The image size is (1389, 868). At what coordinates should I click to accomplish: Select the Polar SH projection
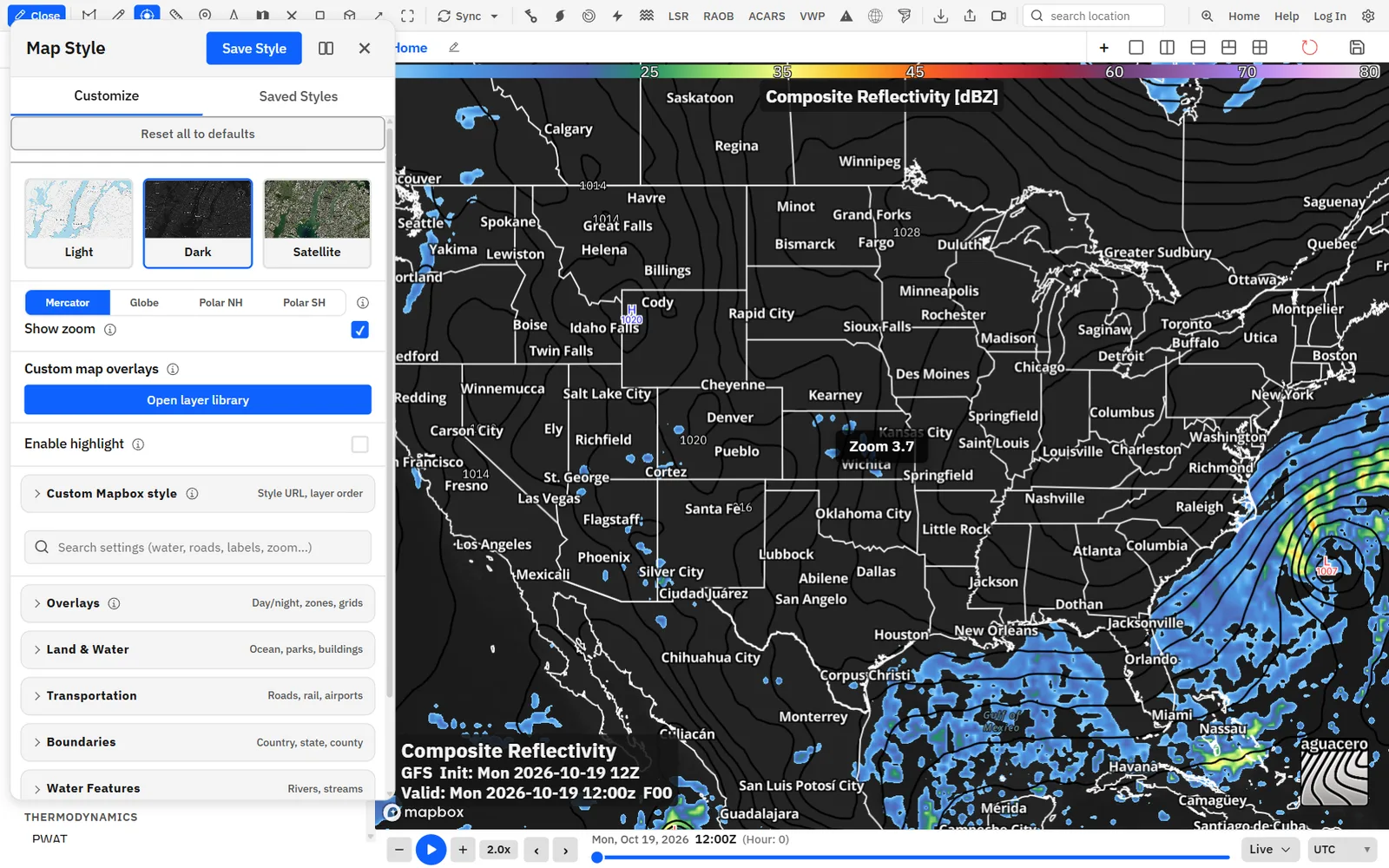tap(304, 302)
